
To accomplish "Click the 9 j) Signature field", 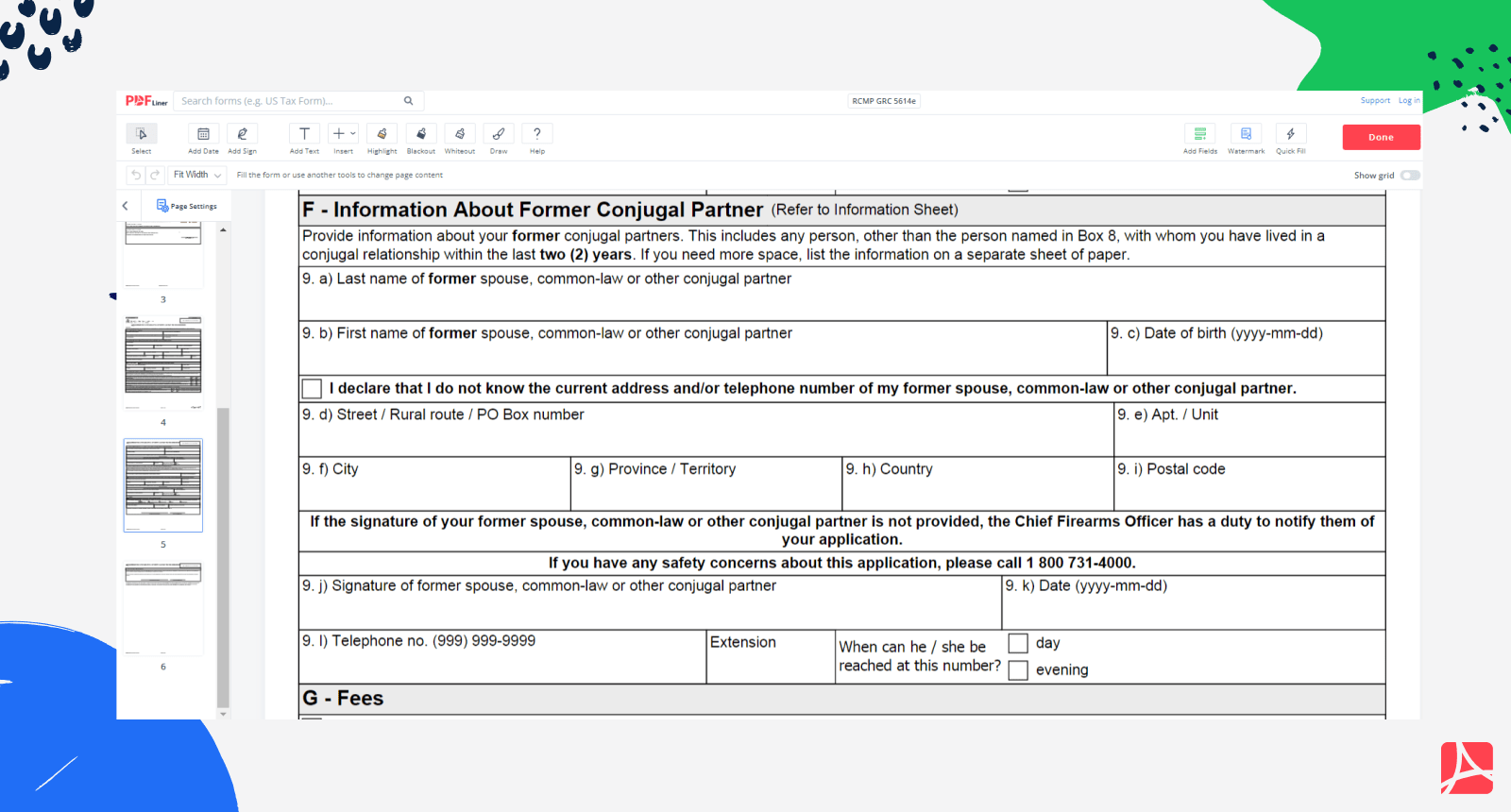I will (650, 602).
